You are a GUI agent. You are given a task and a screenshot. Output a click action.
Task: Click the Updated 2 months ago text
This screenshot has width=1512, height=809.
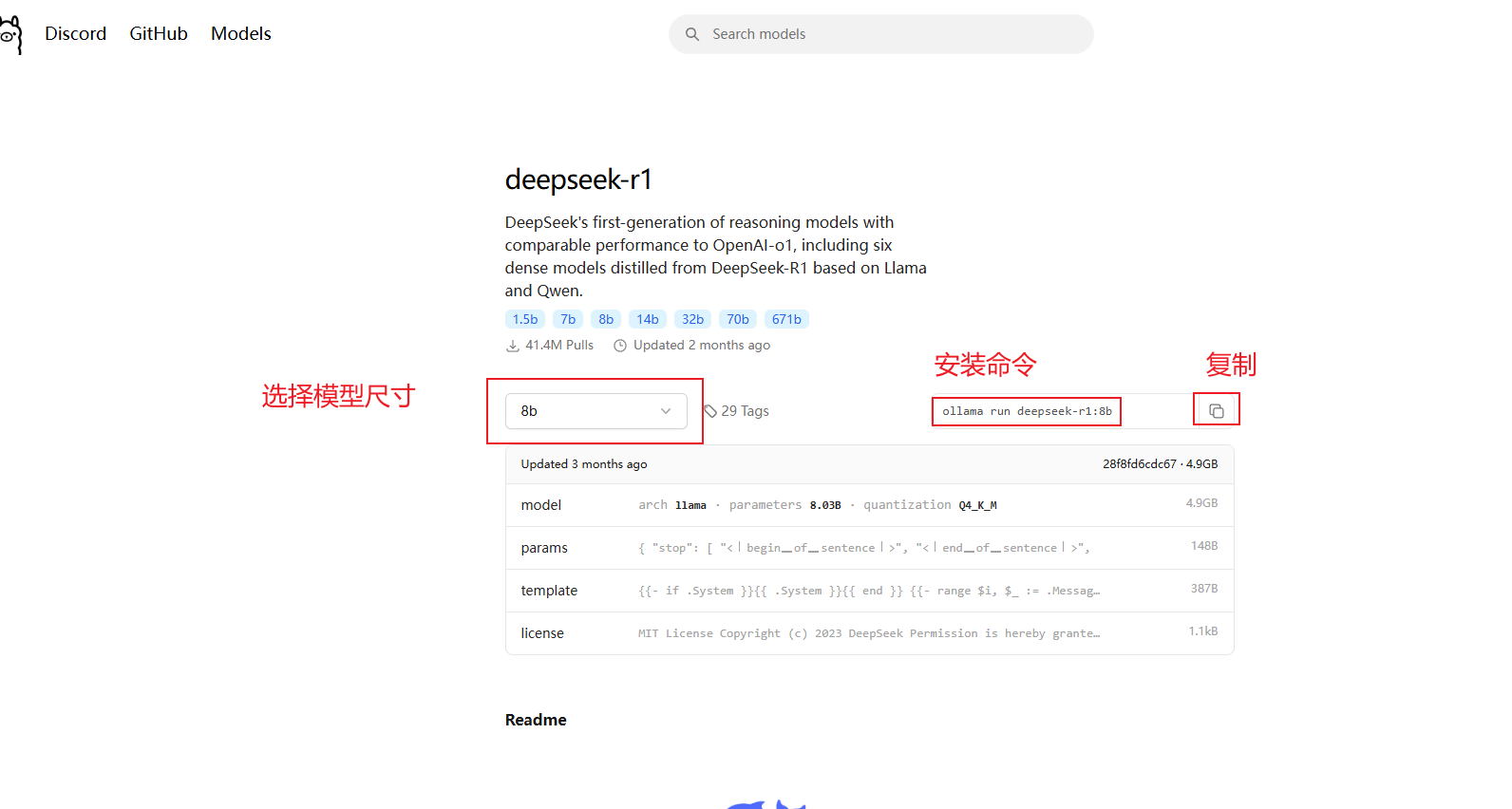tap(702, 346)
